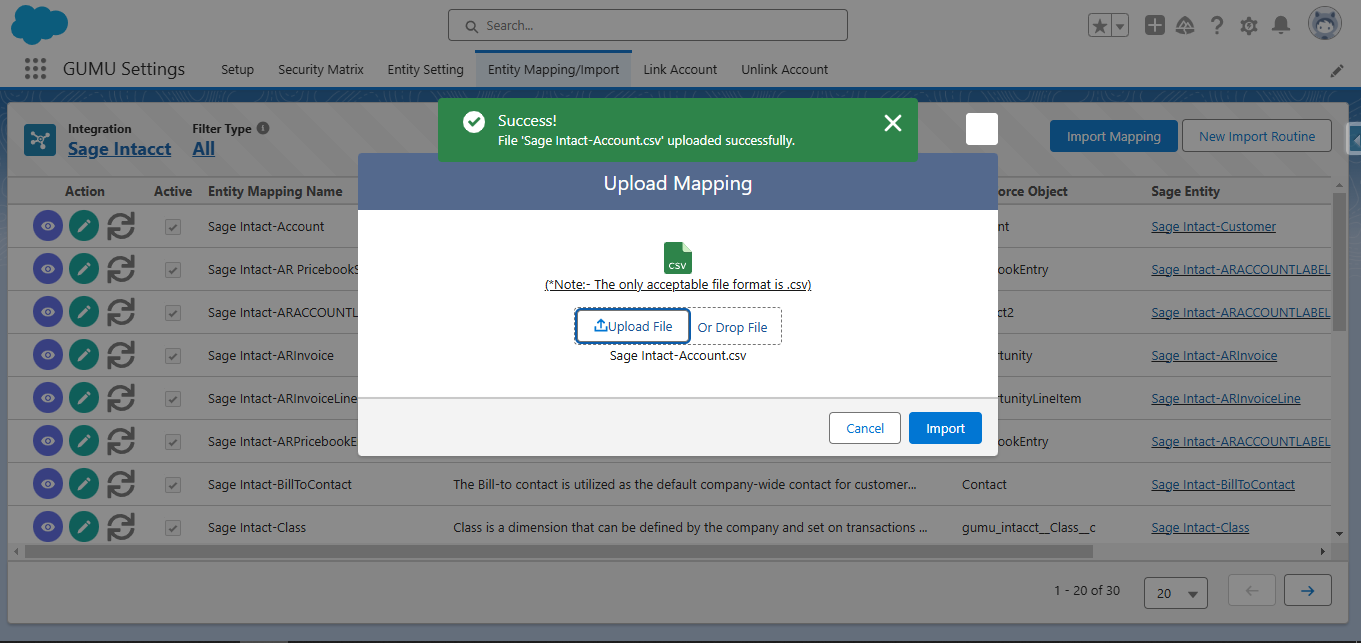
Task: Switch to the Link Account tab
Action: coord(680,70)
